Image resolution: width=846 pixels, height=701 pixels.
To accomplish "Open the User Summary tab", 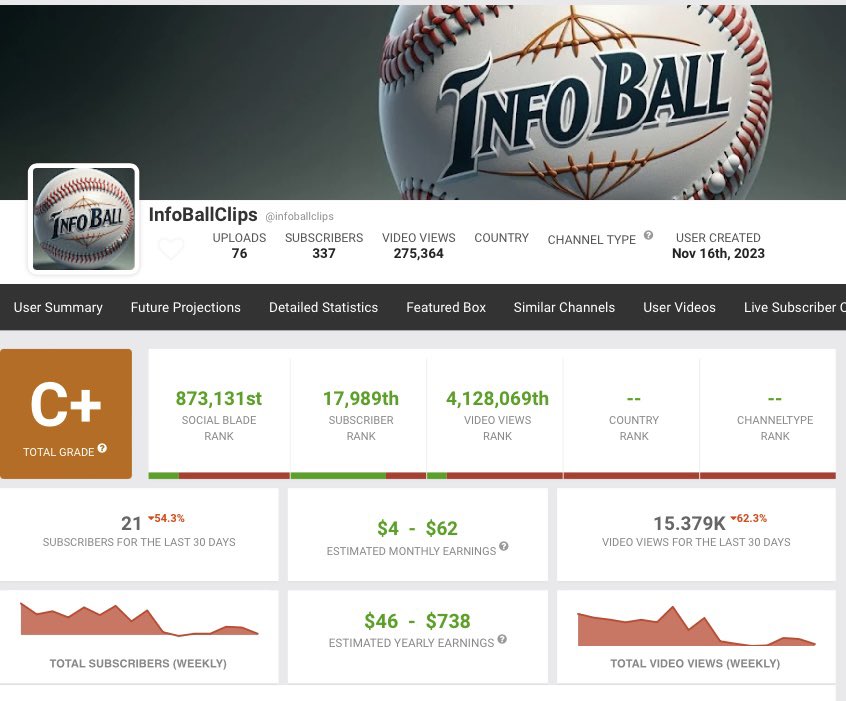I will [x=58, y=307].
